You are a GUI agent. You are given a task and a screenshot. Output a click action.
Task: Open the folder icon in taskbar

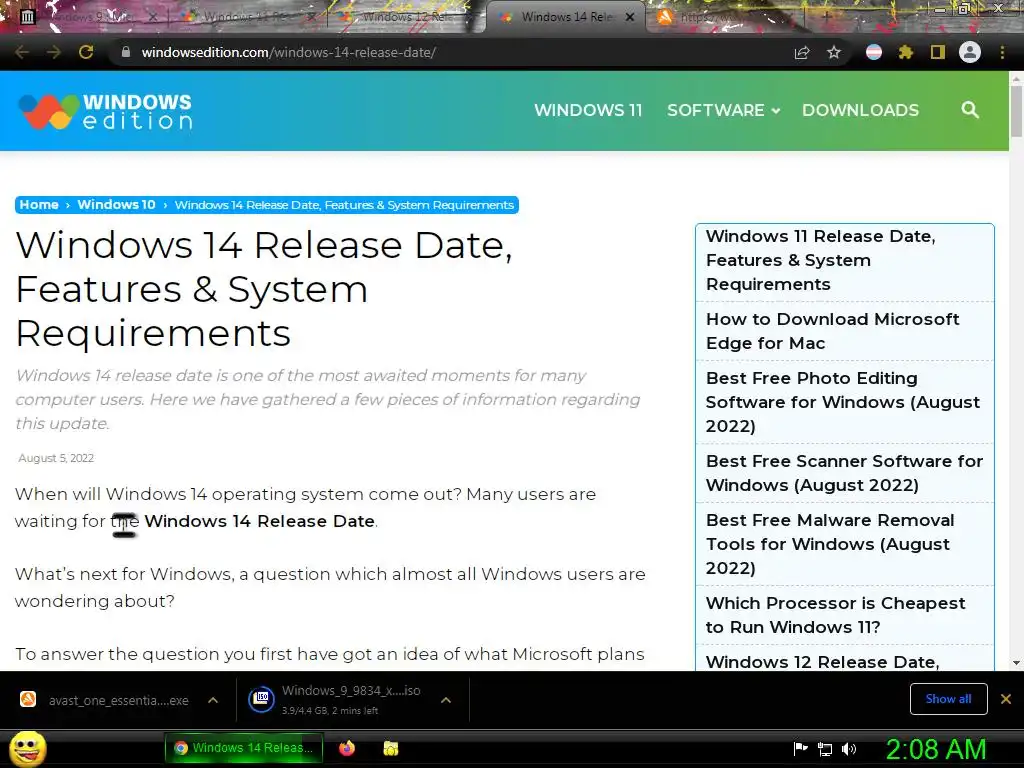(391, 748)
